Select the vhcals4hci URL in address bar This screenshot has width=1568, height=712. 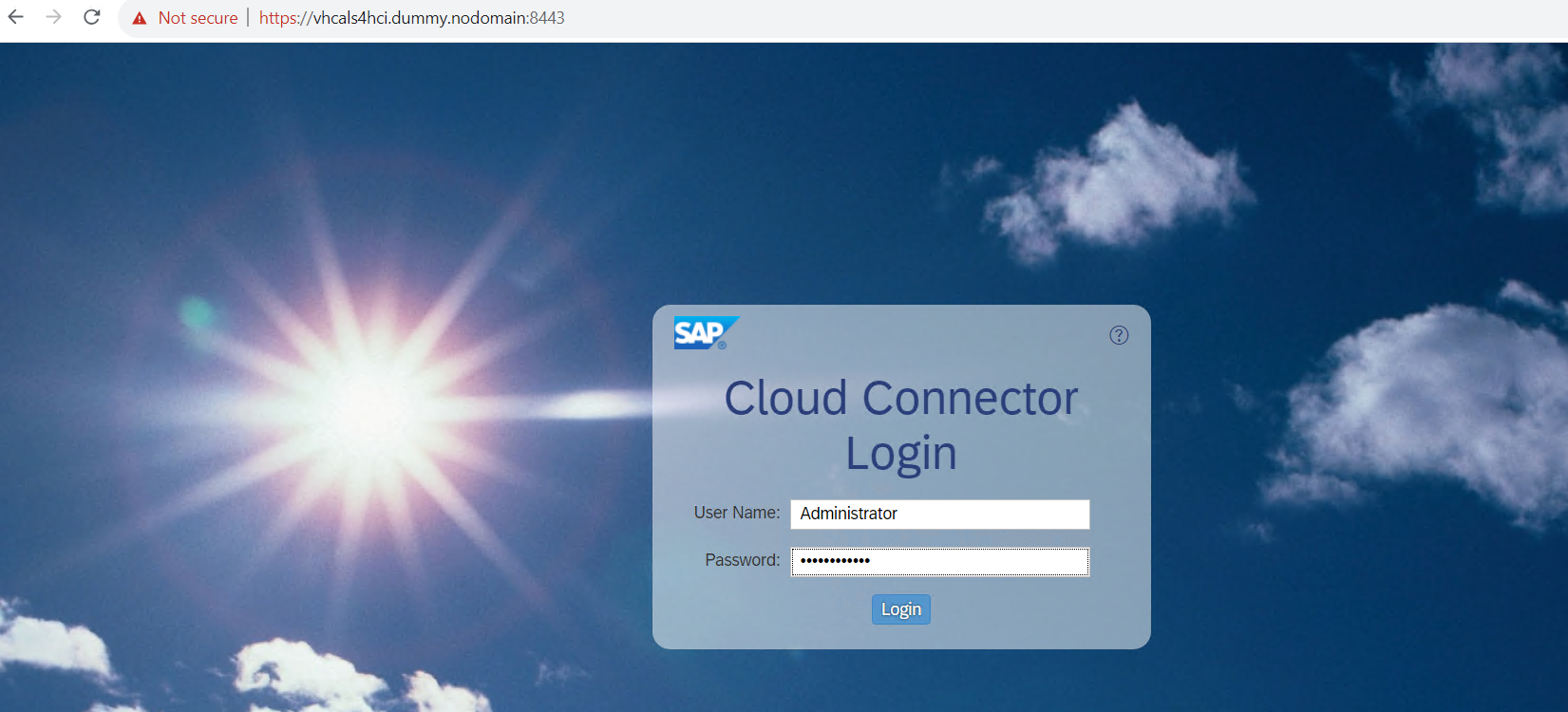(x=411, y=18)
